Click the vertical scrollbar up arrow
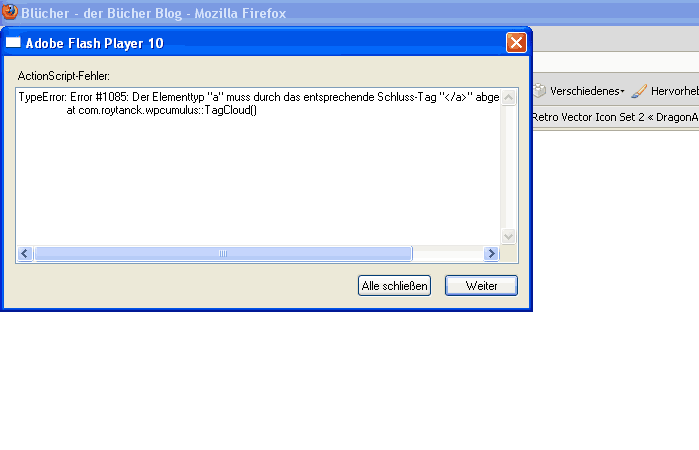 tap(508, 97)
